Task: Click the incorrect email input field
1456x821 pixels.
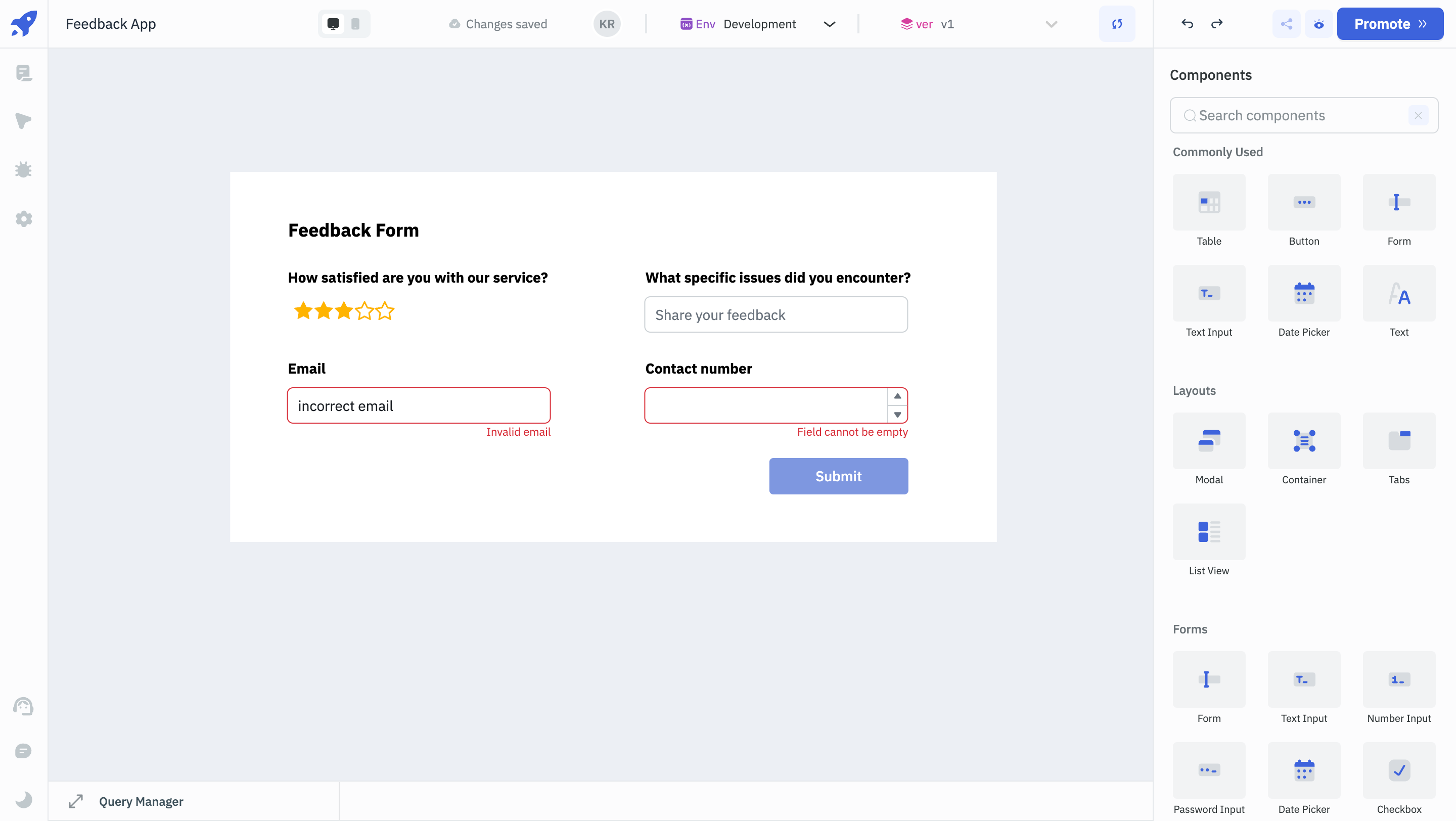Action: (x=419, y=405)
